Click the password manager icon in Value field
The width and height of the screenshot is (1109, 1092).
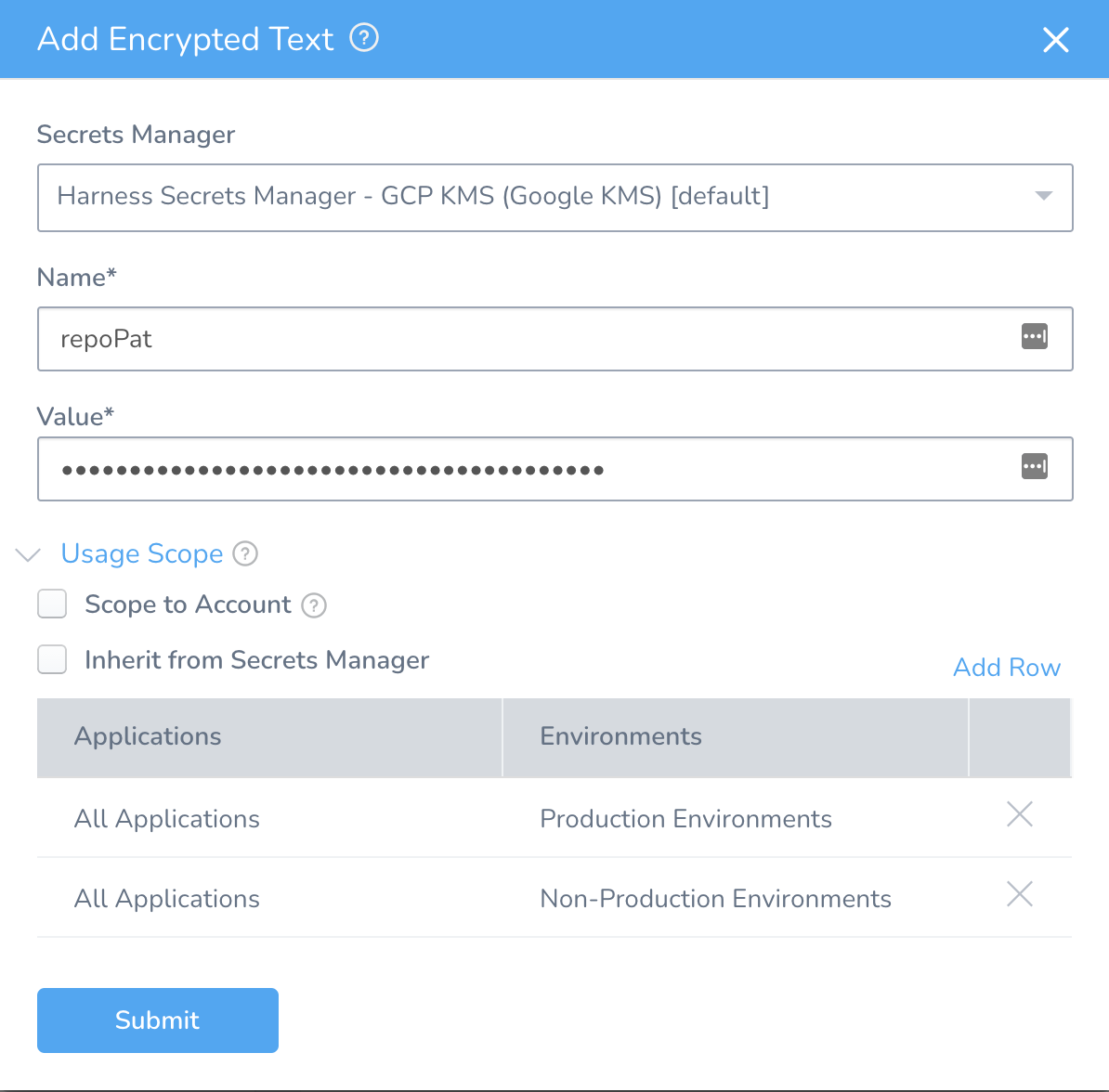coord(1034,467)
